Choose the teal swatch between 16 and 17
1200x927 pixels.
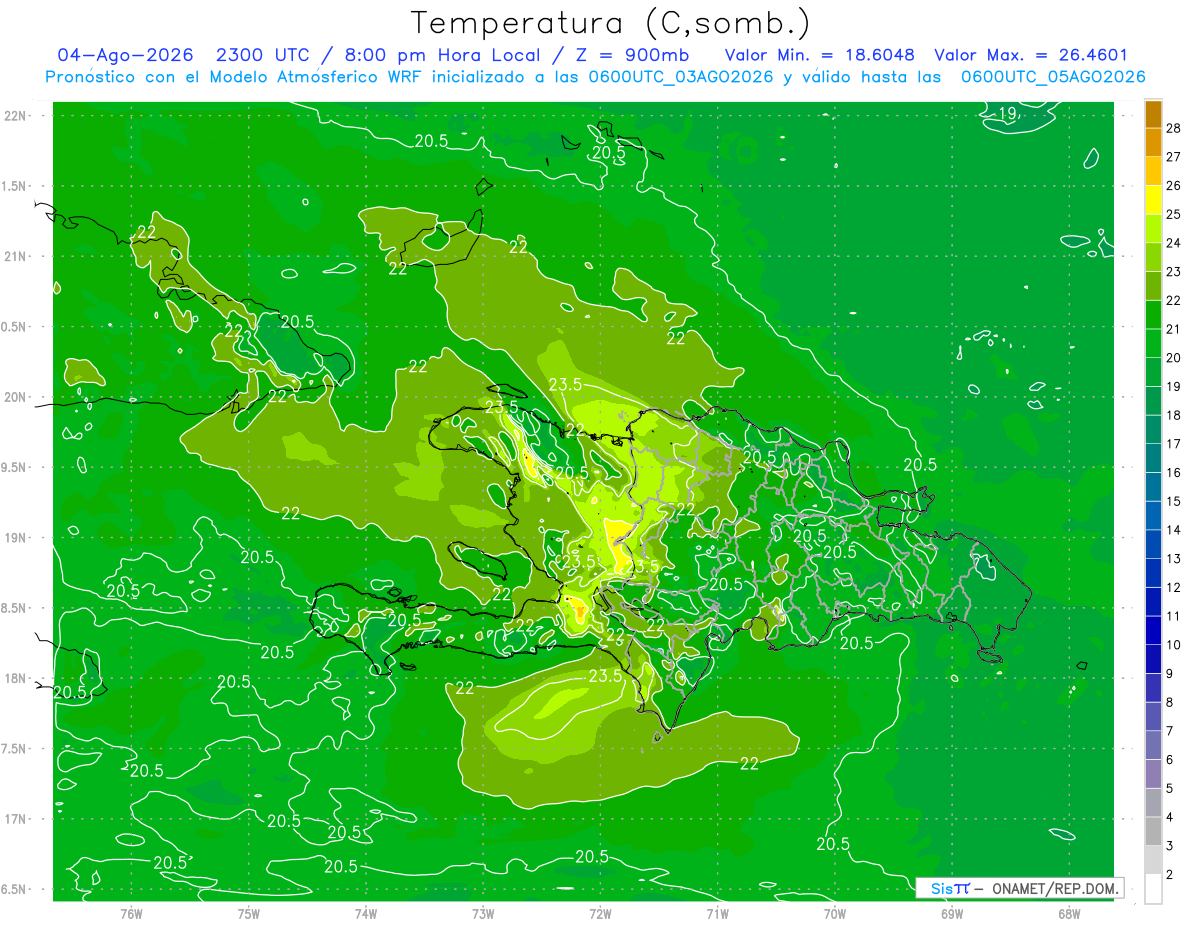[x=1153, y=459]
